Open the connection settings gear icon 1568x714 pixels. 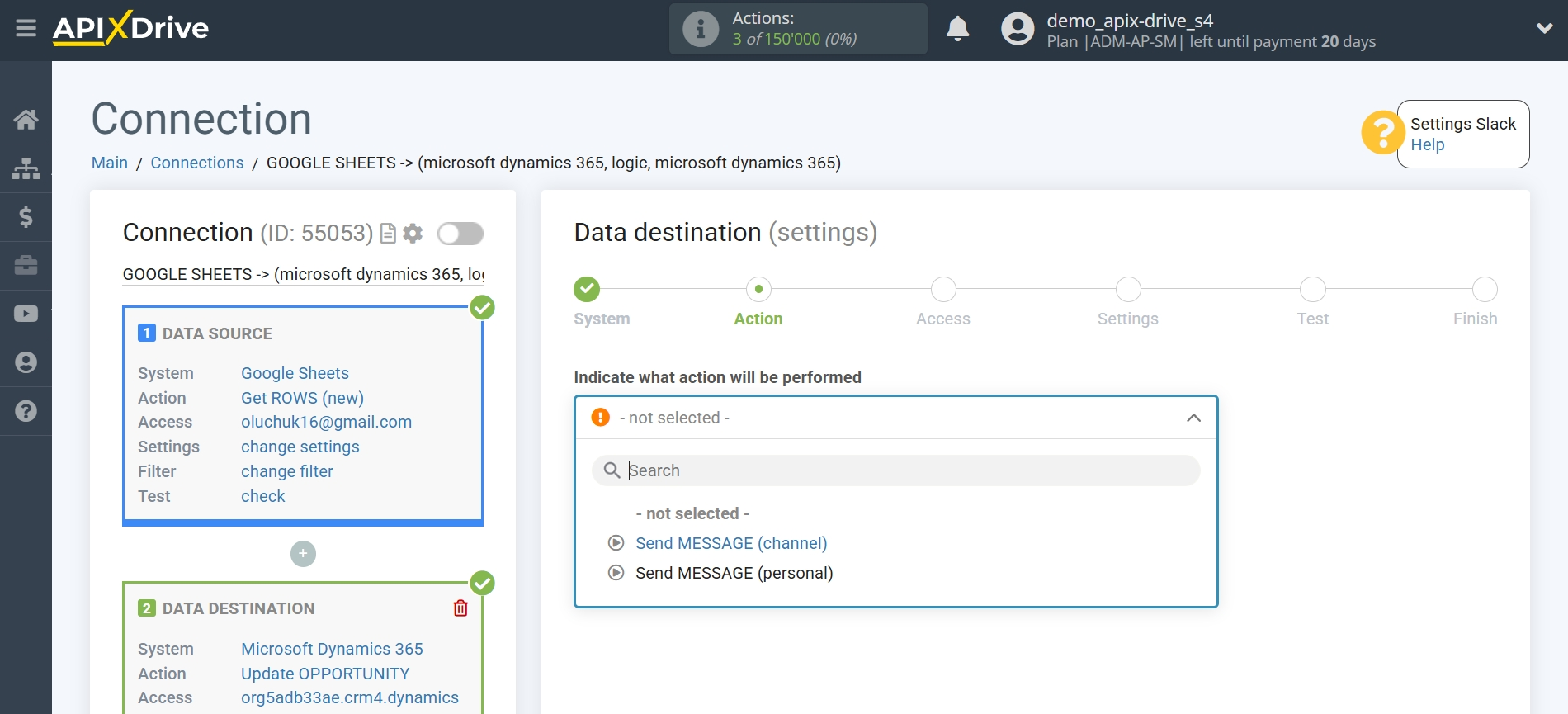413,234
